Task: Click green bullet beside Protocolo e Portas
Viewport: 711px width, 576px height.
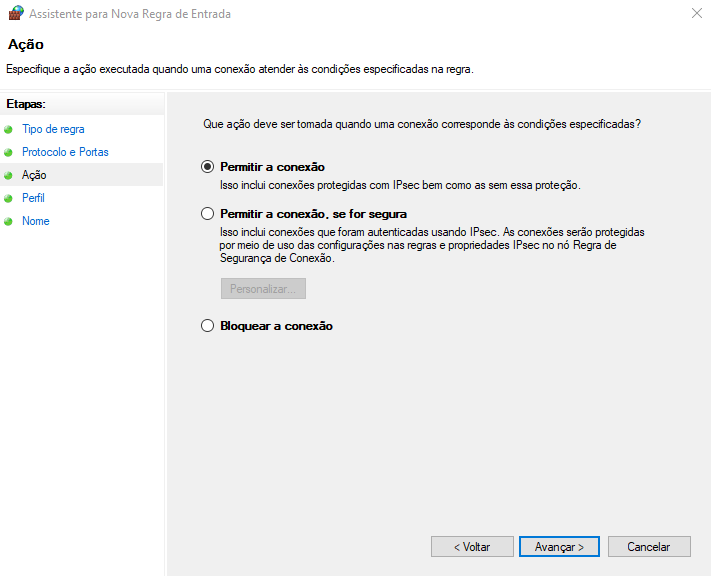Action: [9, 153]
